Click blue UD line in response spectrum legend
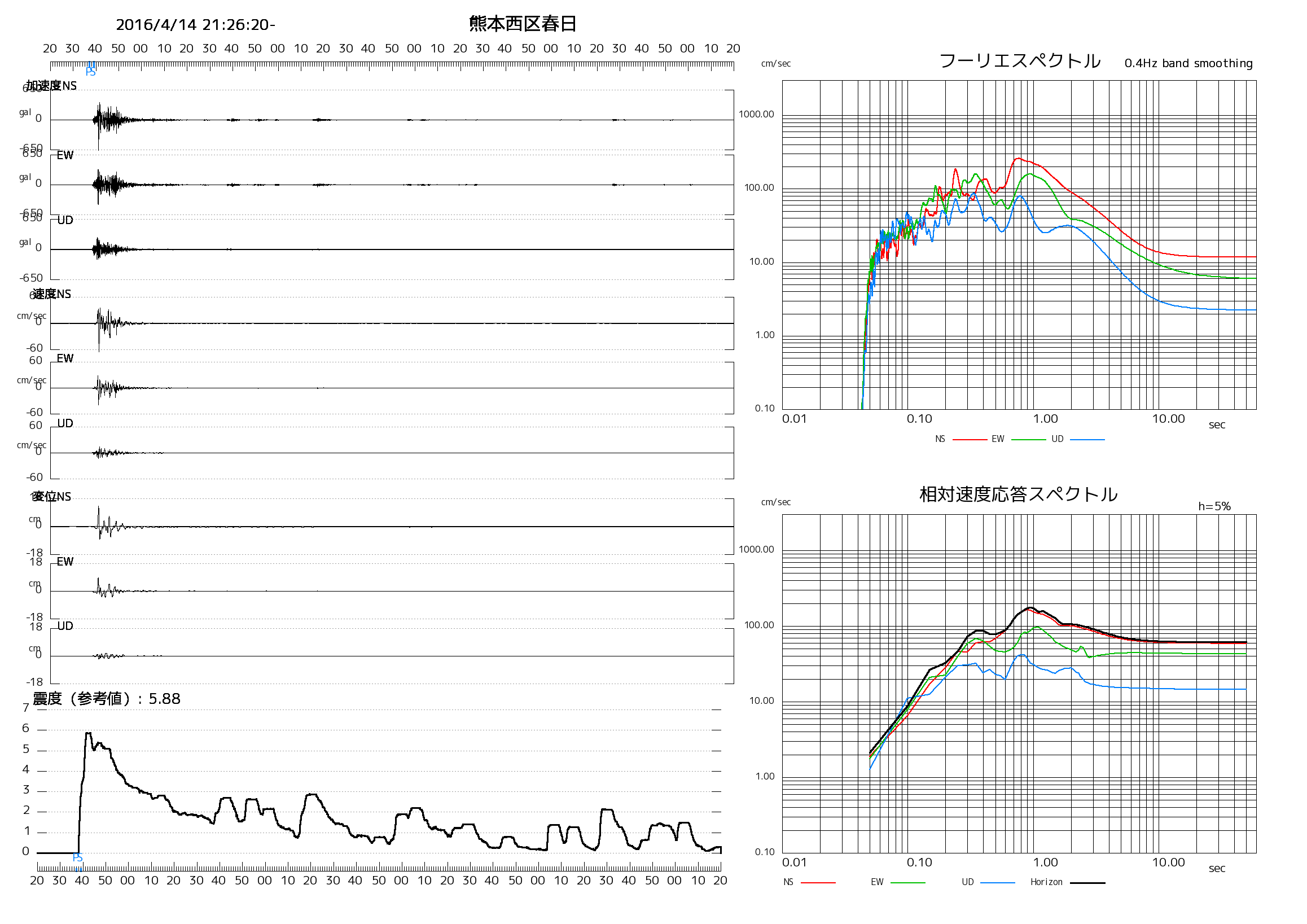Viewport: 1307px width, 924px height. pos(998,882)
